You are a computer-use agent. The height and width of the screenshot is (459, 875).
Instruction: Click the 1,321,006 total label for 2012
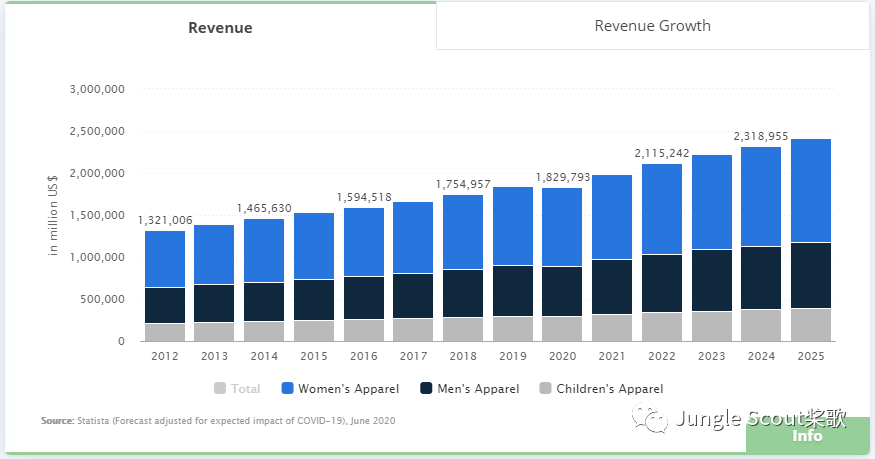coord(165,220)
